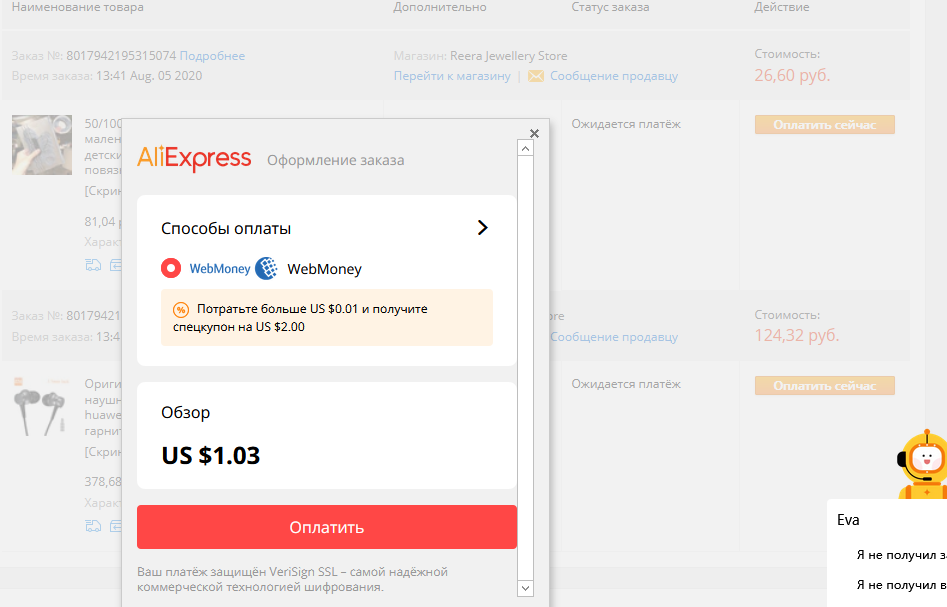Viewport: 947px width, 607px height.
Task: Close the AliExpress payment dialog
Action: 534,133
